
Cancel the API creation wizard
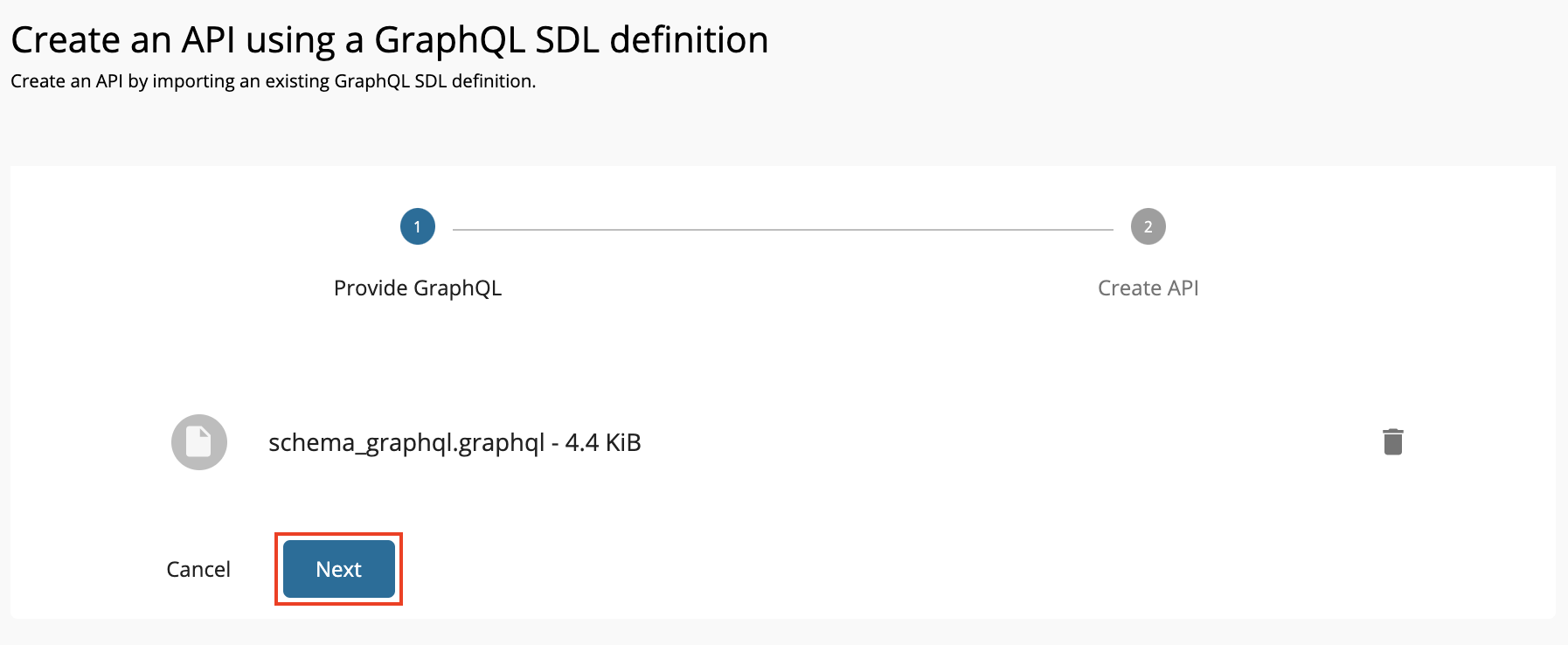point(198,569)
